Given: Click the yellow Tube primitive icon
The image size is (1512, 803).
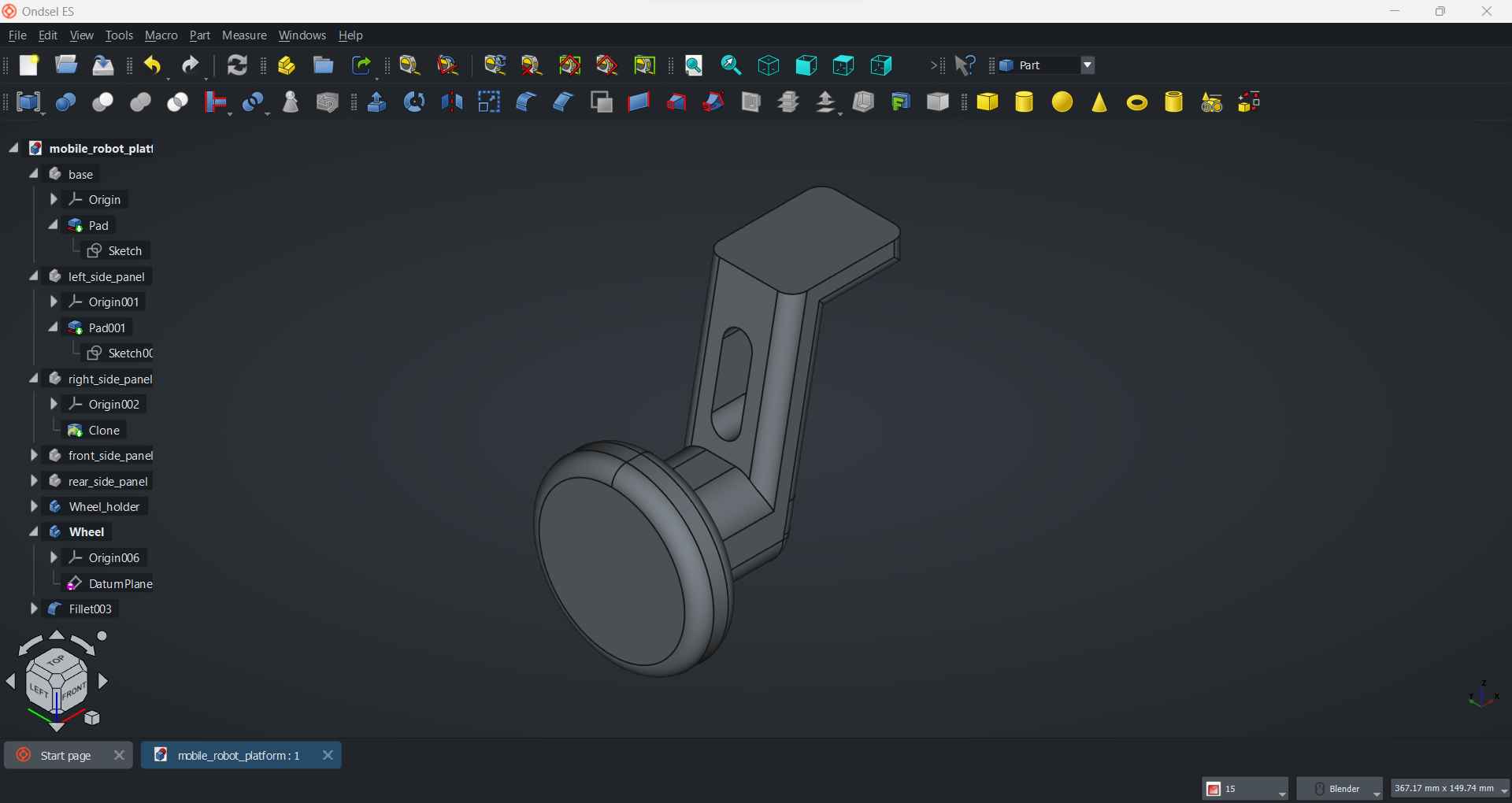Looking at the screenshot, I should coord(1174,102).
